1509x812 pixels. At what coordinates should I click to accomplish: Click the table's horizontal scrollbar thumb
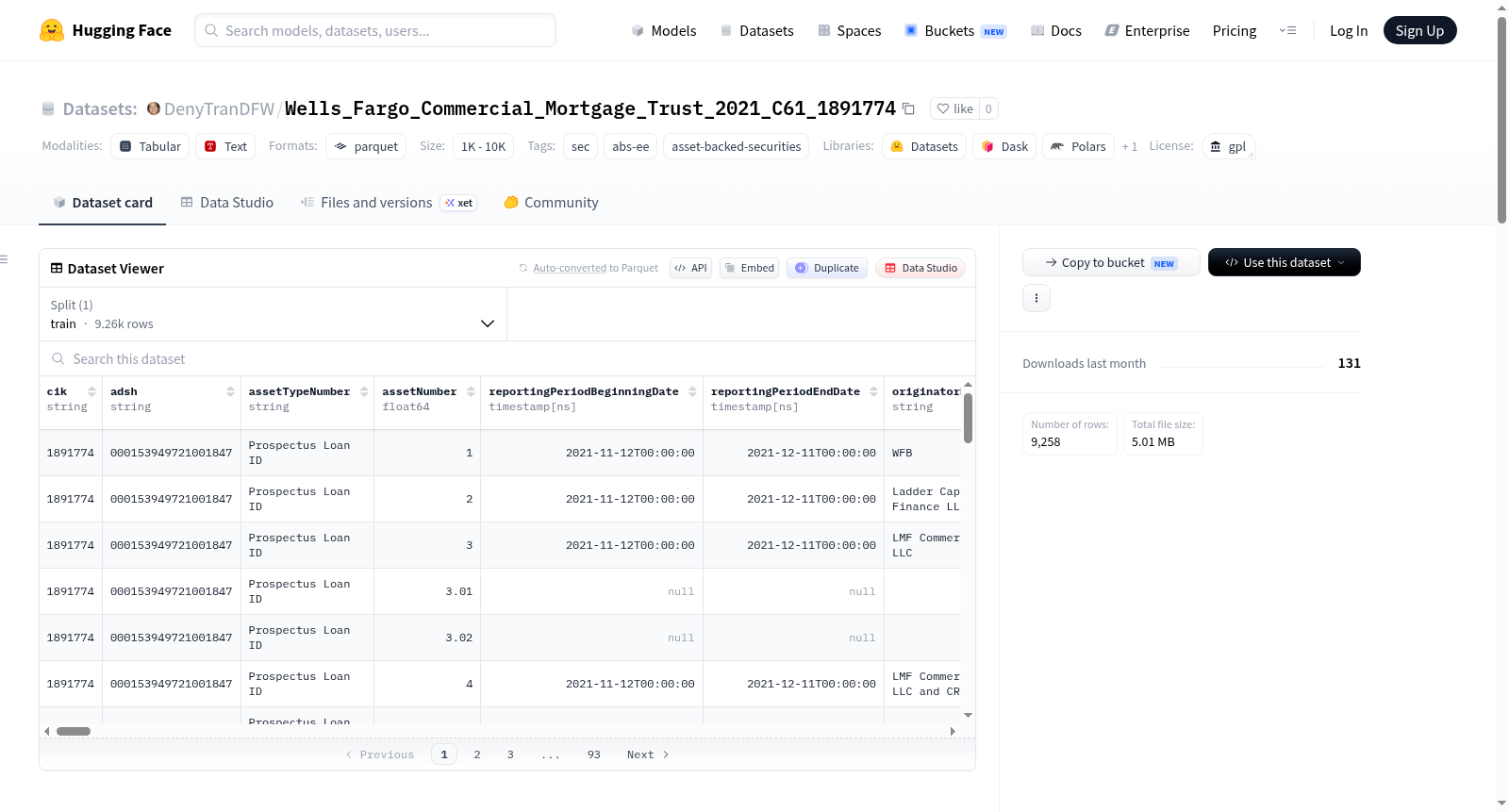pos(74,731)
